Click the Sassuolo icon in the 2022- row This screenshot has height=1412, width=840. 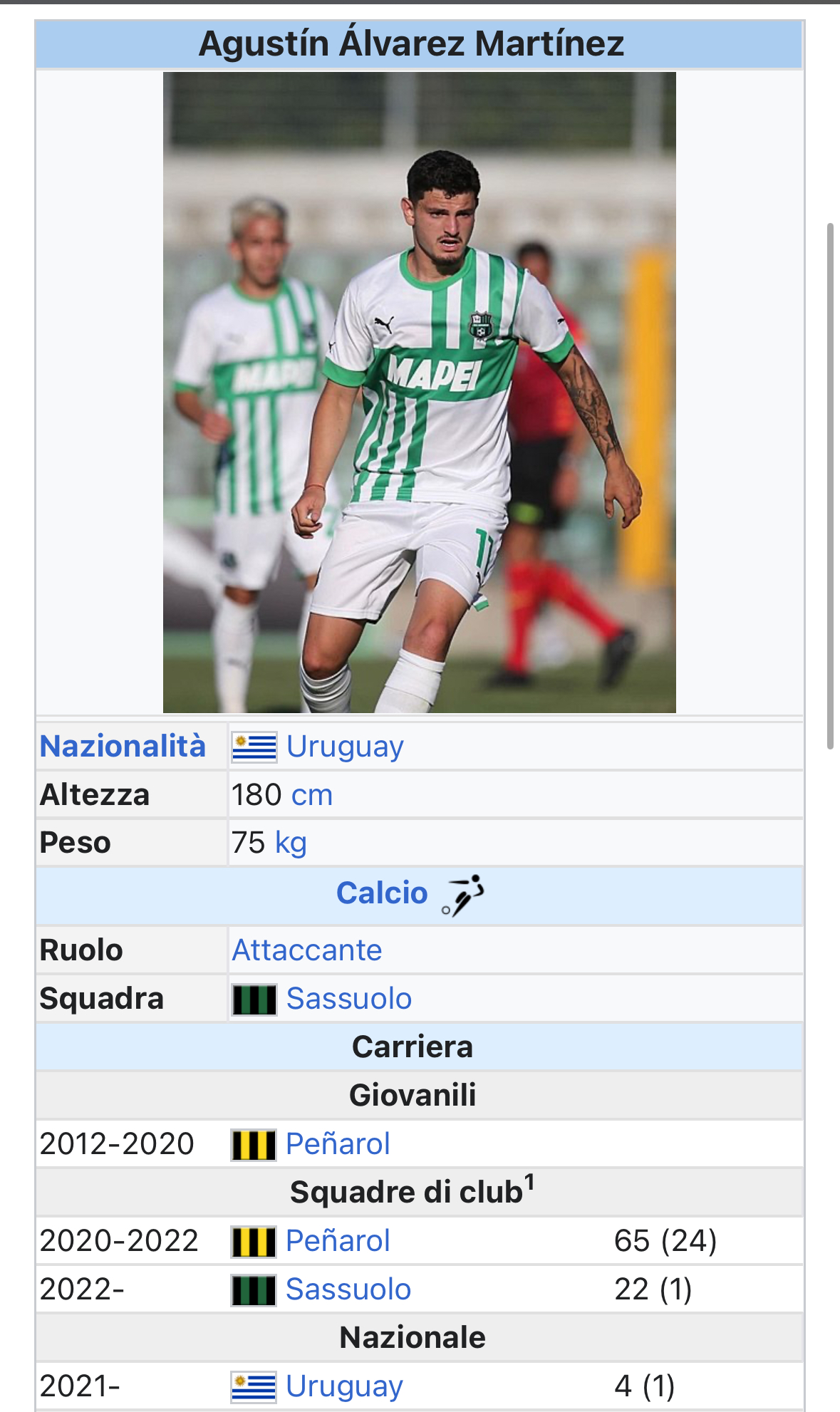(254, 1290)
